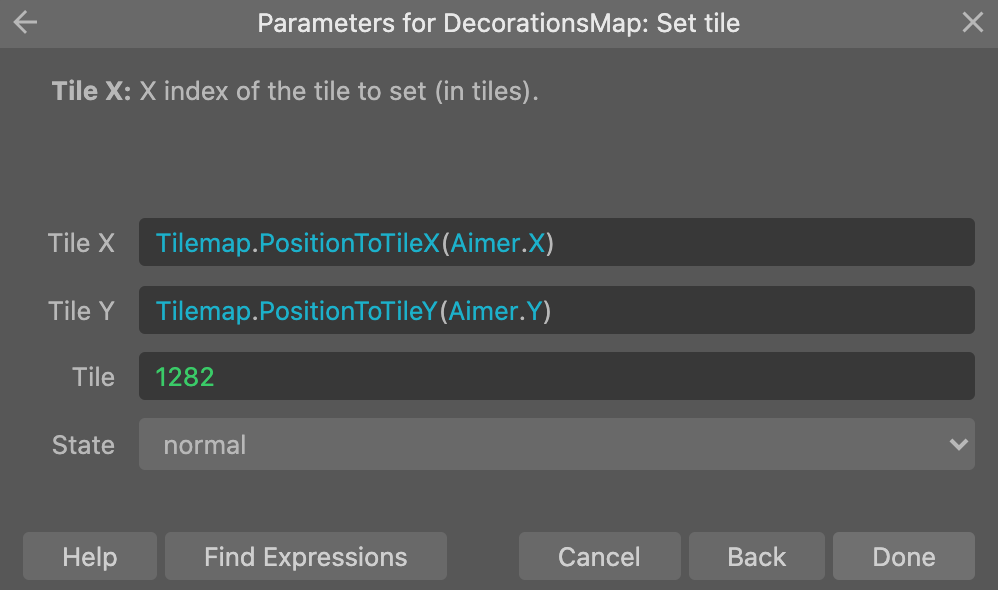Go back using the Back button

[x=757, y=556]
